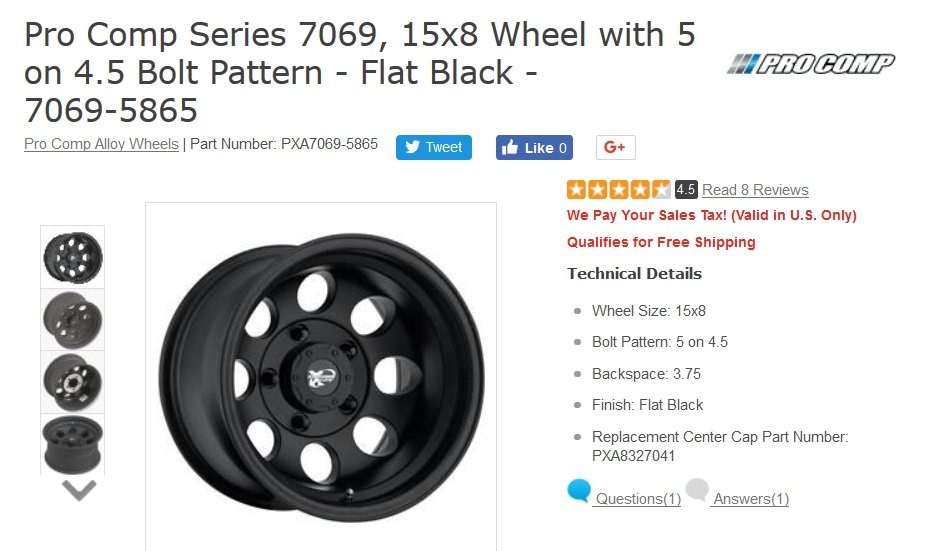Share the product with Tweet button
The height and width of the screenshot is (551, 927).
click(x=434, y=147)
